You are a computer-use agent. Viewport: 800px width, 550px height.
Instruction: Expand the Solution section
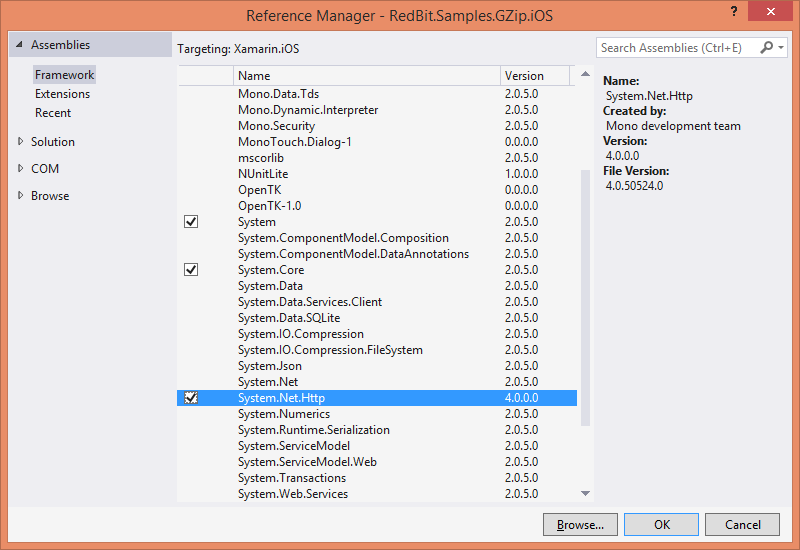tap(20, 141)
